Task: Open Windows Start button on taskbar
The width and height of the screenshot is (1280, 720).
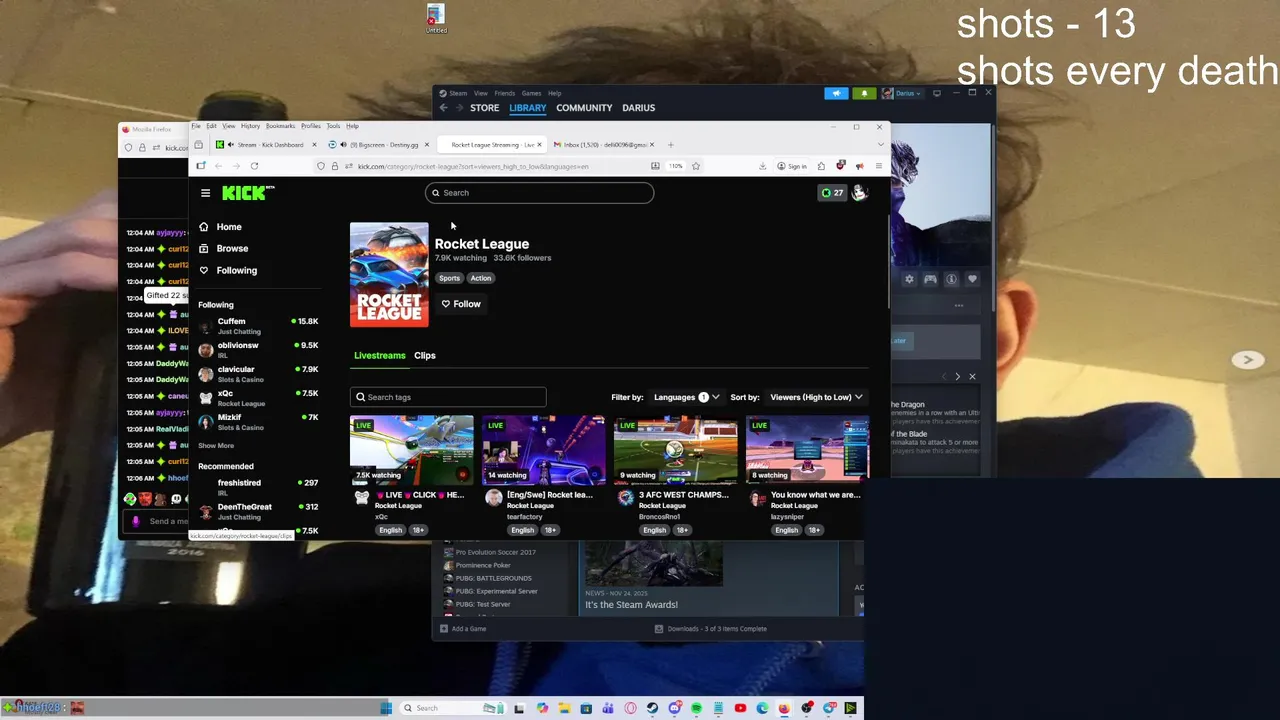Action: (x=386, y=708)
